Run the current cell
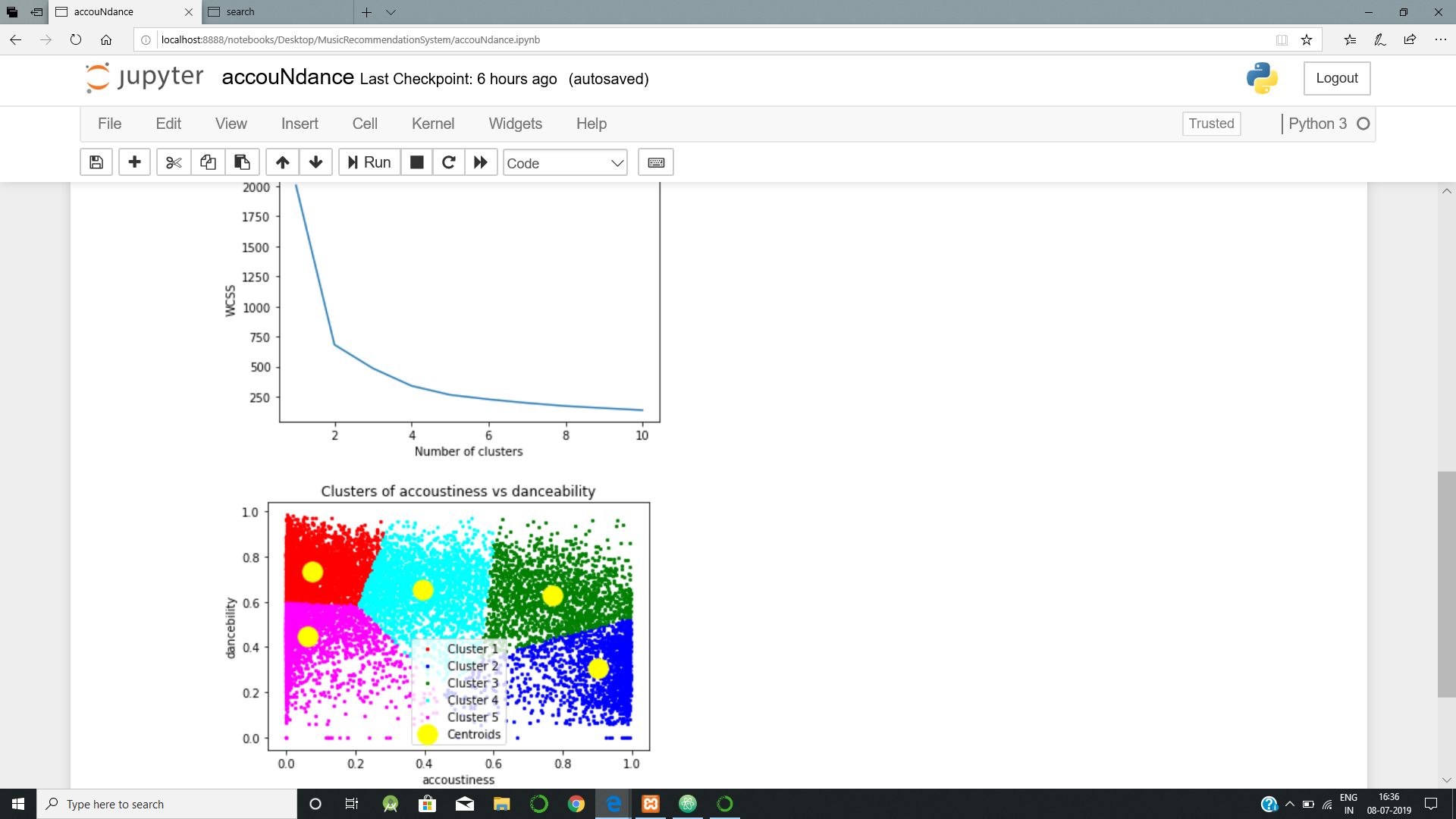Screen dimensions: 1456x819 pos(369,162)
